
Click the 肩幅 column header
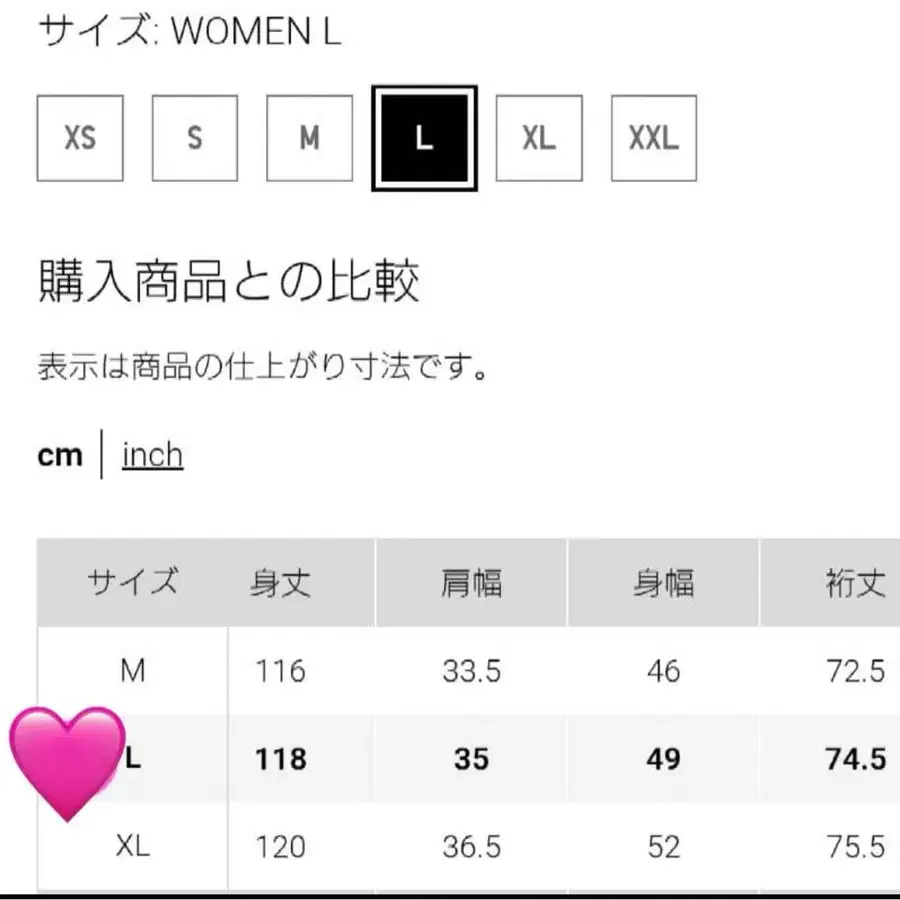point(471,581)
